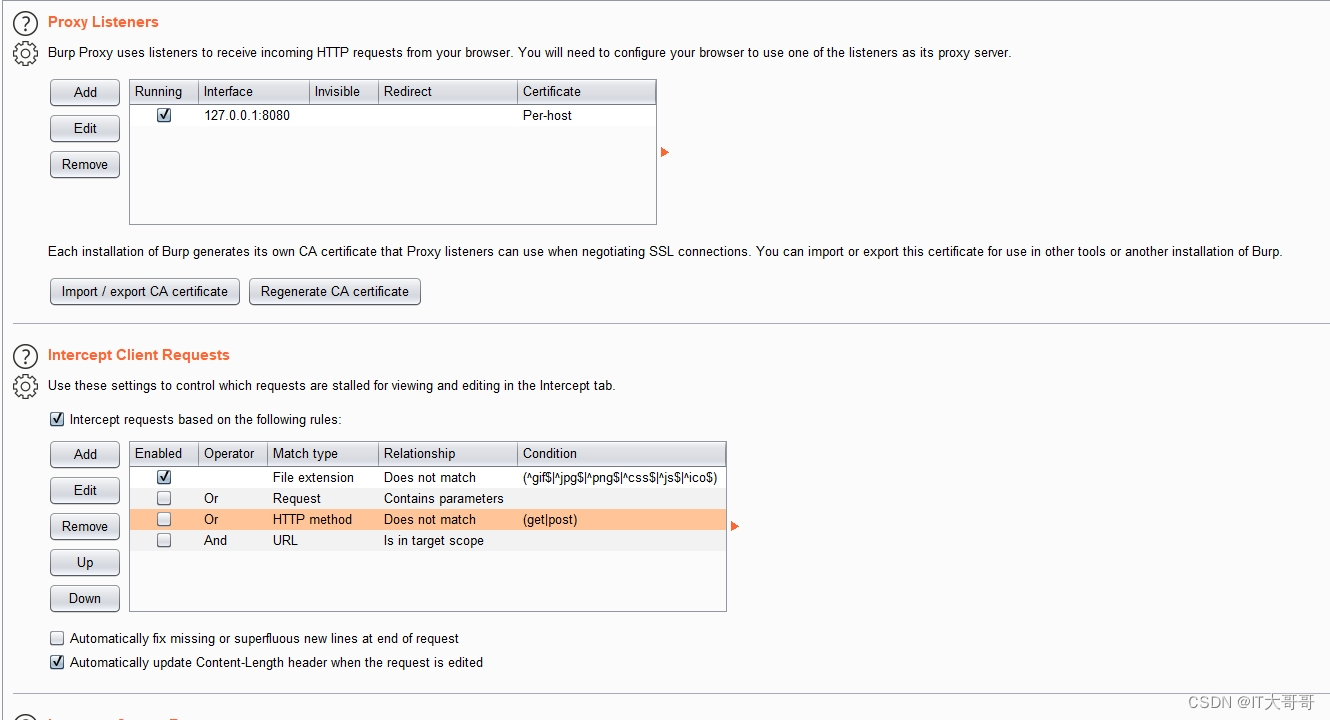Select the Is in target scope cell
The width and height of the screenshot is (1330, 720).
click(448, 540)
